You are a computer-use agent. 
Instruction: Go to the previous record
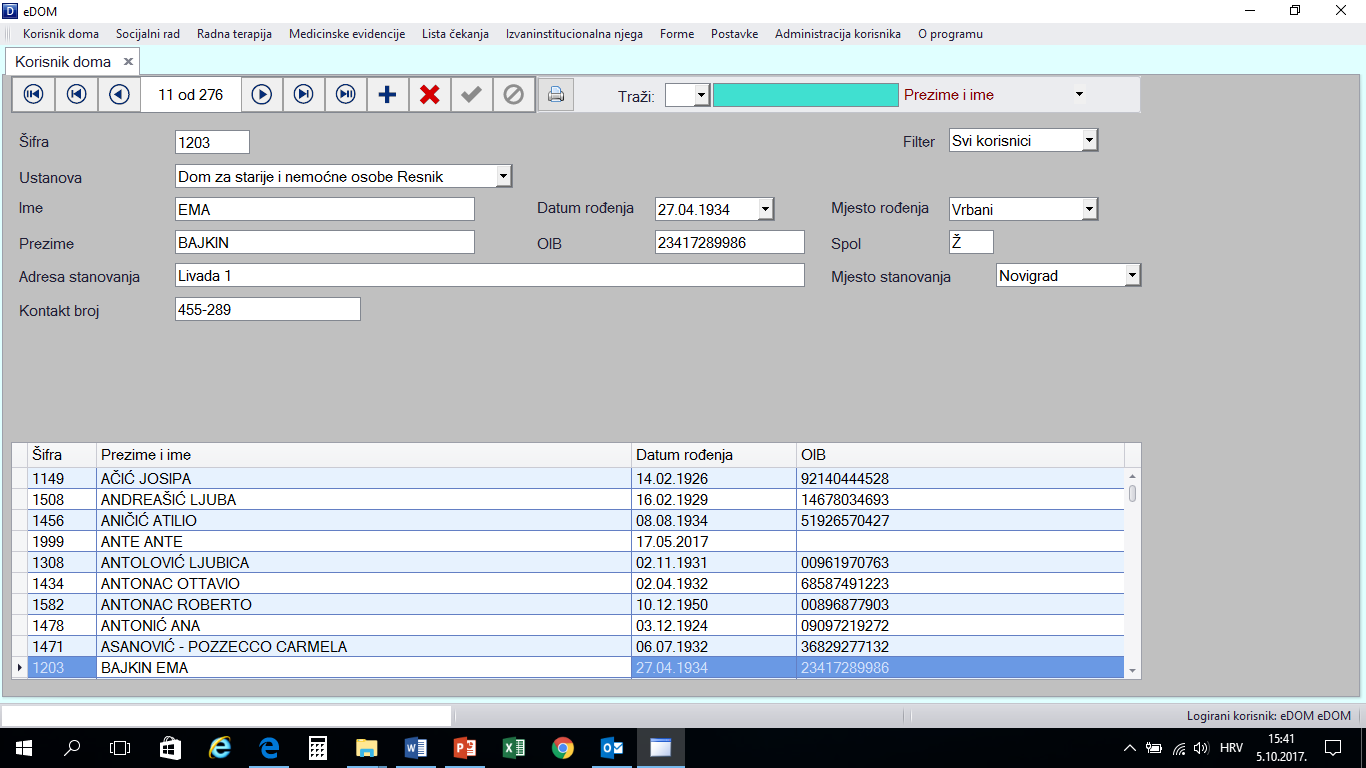119,94
